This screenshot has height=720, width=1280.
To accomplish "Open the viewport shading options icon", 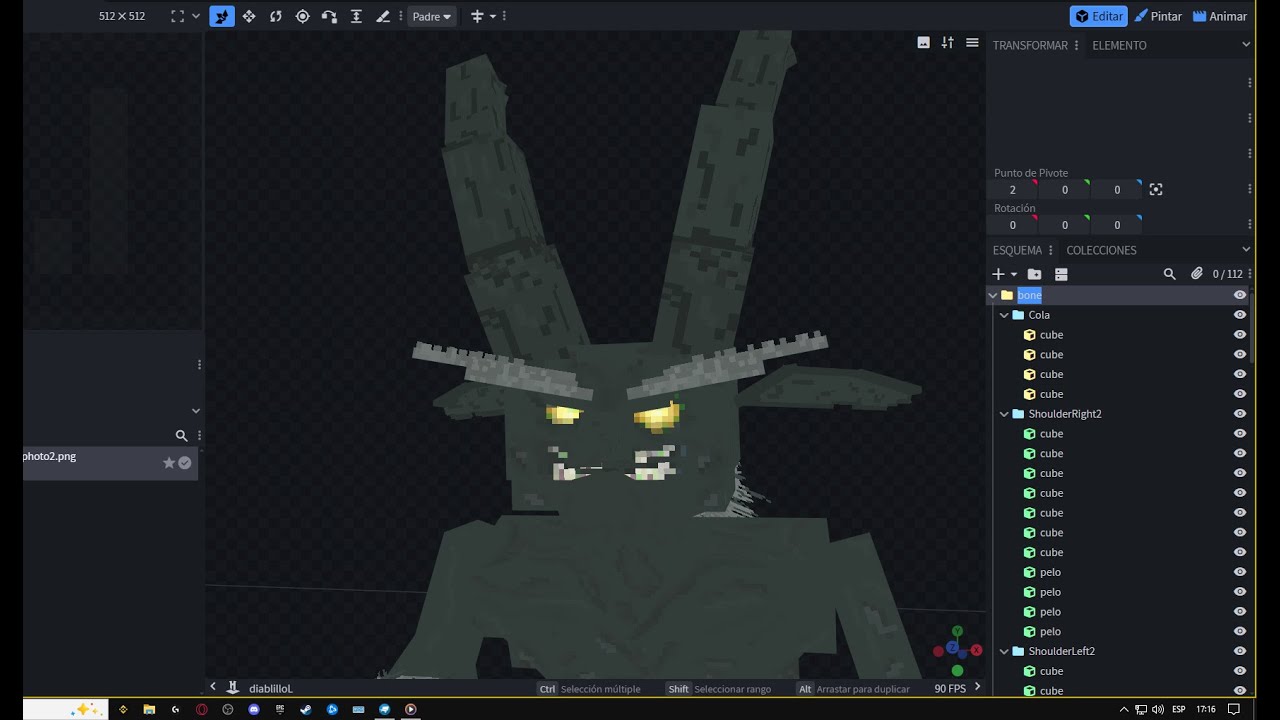I will (x=948, y=42).
